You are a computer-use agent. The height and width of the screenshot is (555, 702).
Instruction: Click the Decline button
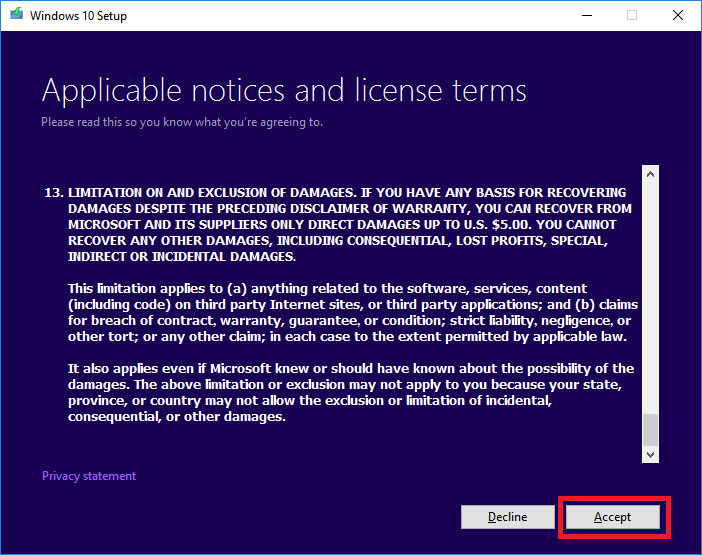508,517
